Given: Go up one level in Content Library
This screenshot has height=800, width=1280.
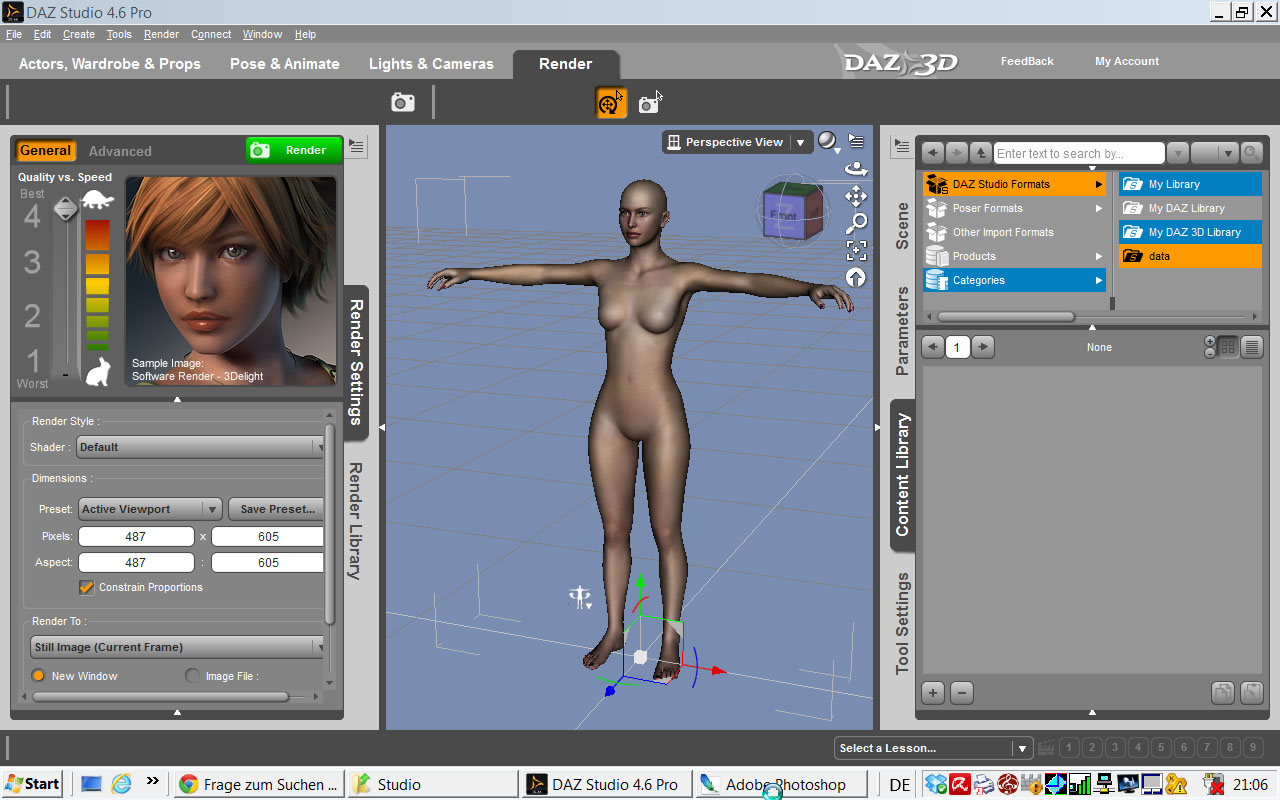Looking at the screenshot, I should pos(981,153).
